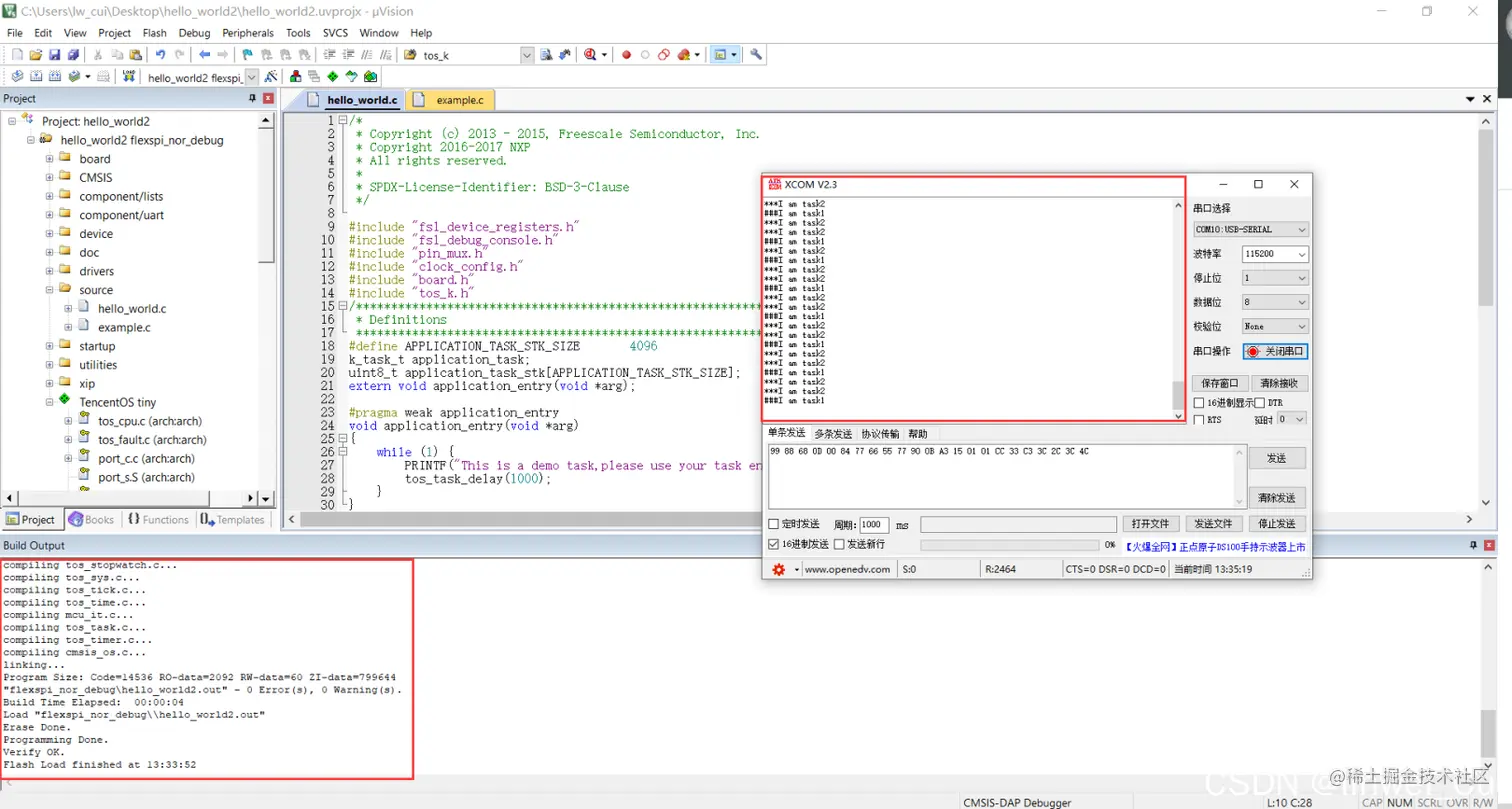Click the Translate file icon in build toolbar

click(17, 77)
